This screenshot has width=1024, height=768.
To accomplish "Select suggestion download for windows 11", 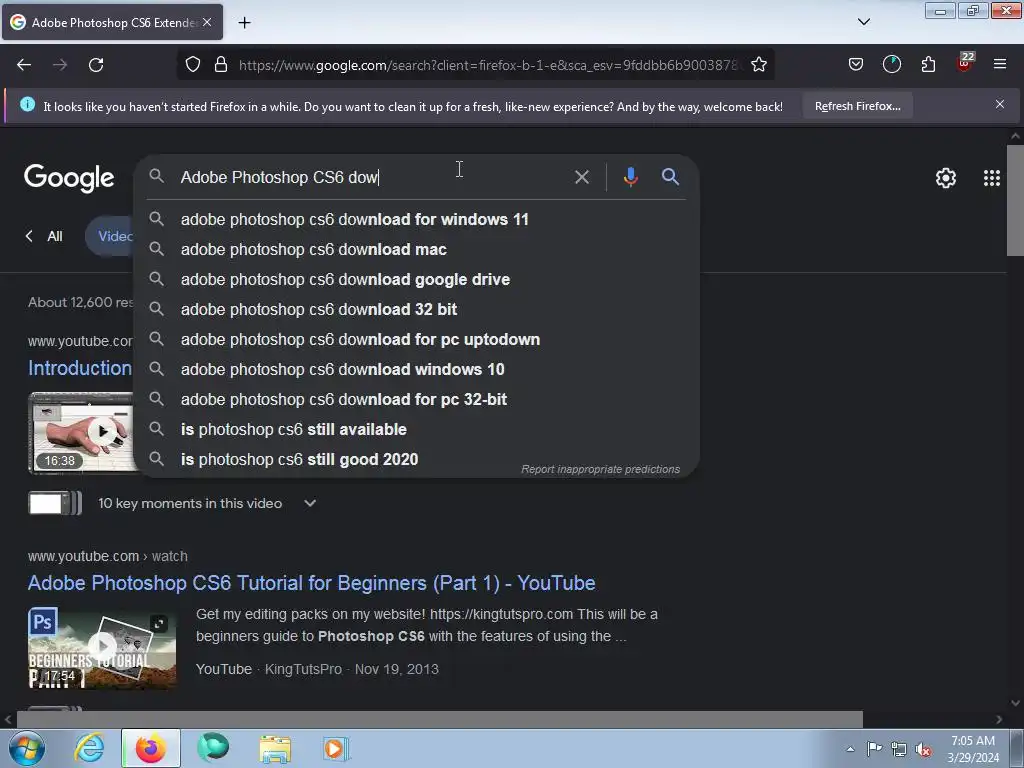I will pos(417,219).
